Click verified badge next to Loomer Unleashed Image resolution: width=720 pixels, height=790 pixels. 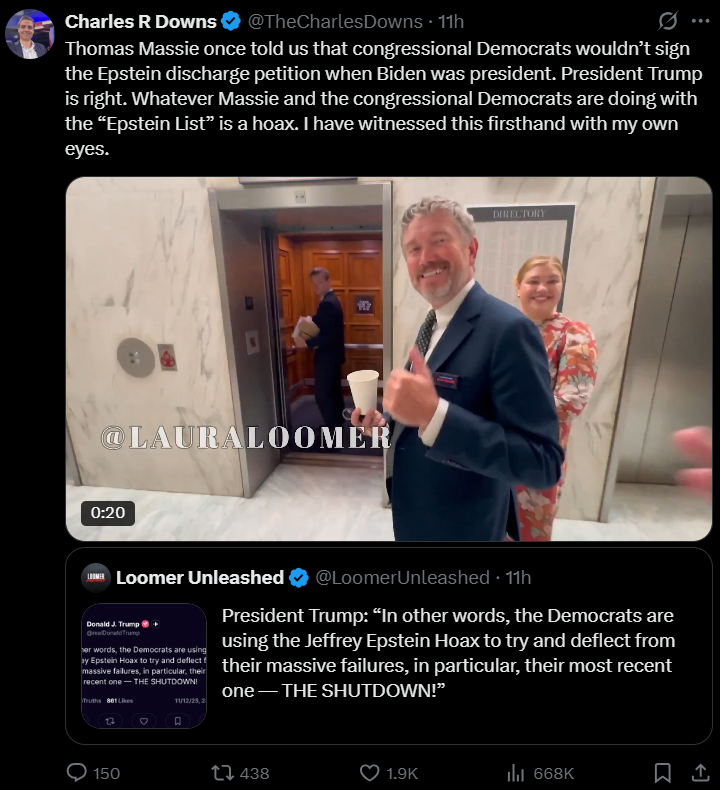click(299, 578)
